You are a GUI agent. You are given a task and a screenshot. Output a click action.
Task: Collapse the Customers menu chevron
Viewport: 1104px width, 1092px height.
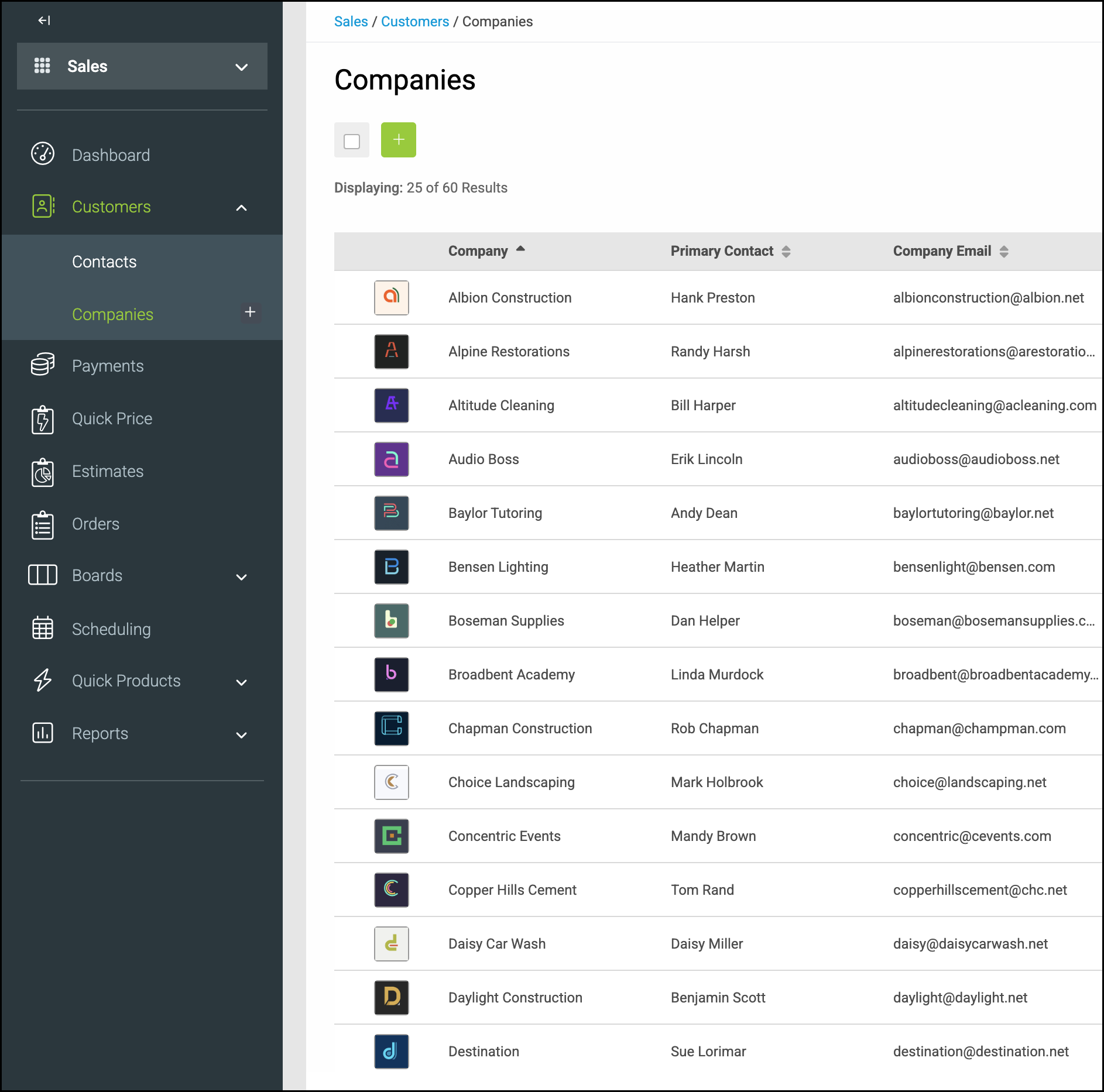coord(241,208)
